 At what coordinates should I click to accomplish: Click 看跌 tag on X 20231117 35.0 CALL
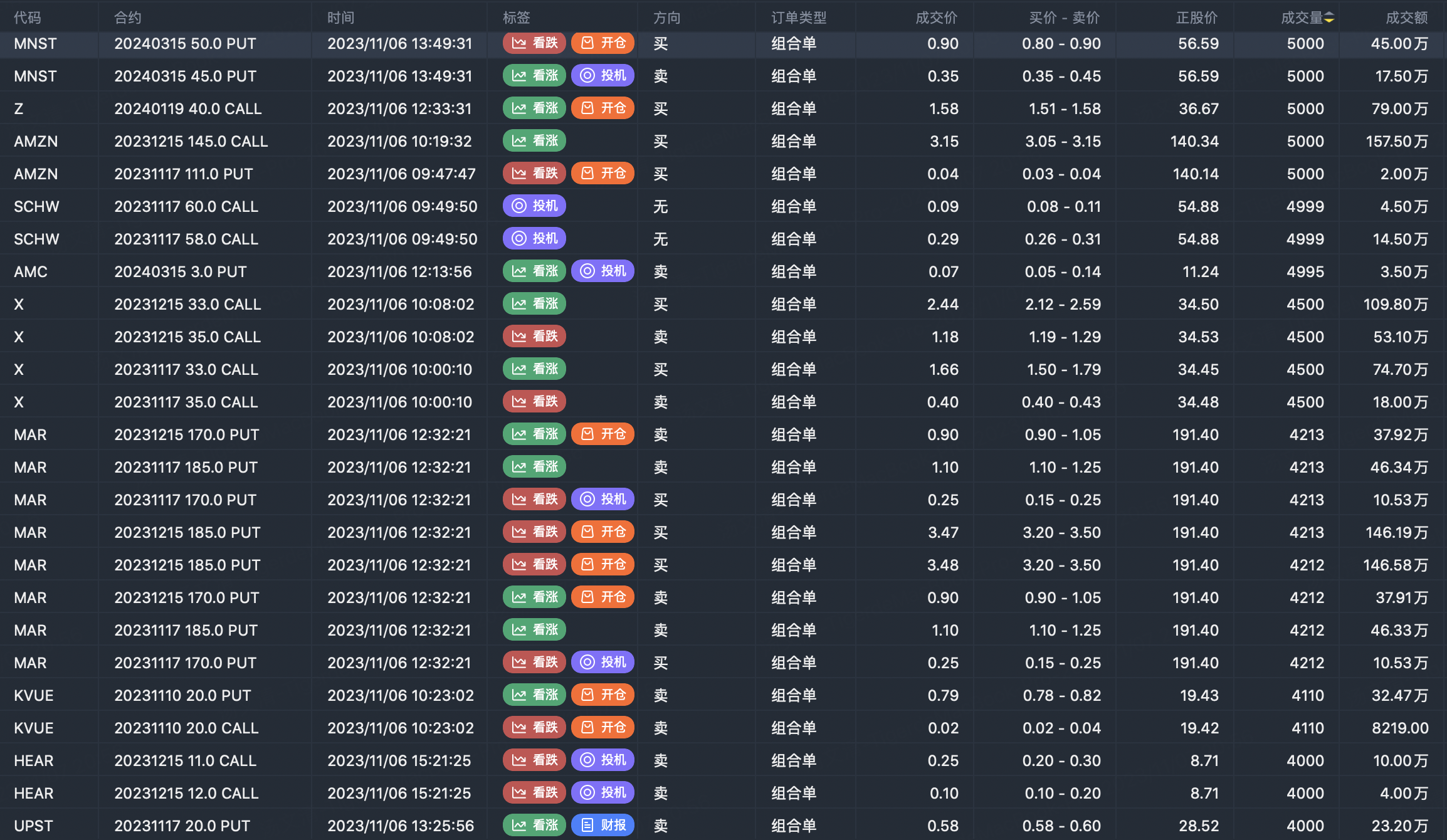click(534, 402)
